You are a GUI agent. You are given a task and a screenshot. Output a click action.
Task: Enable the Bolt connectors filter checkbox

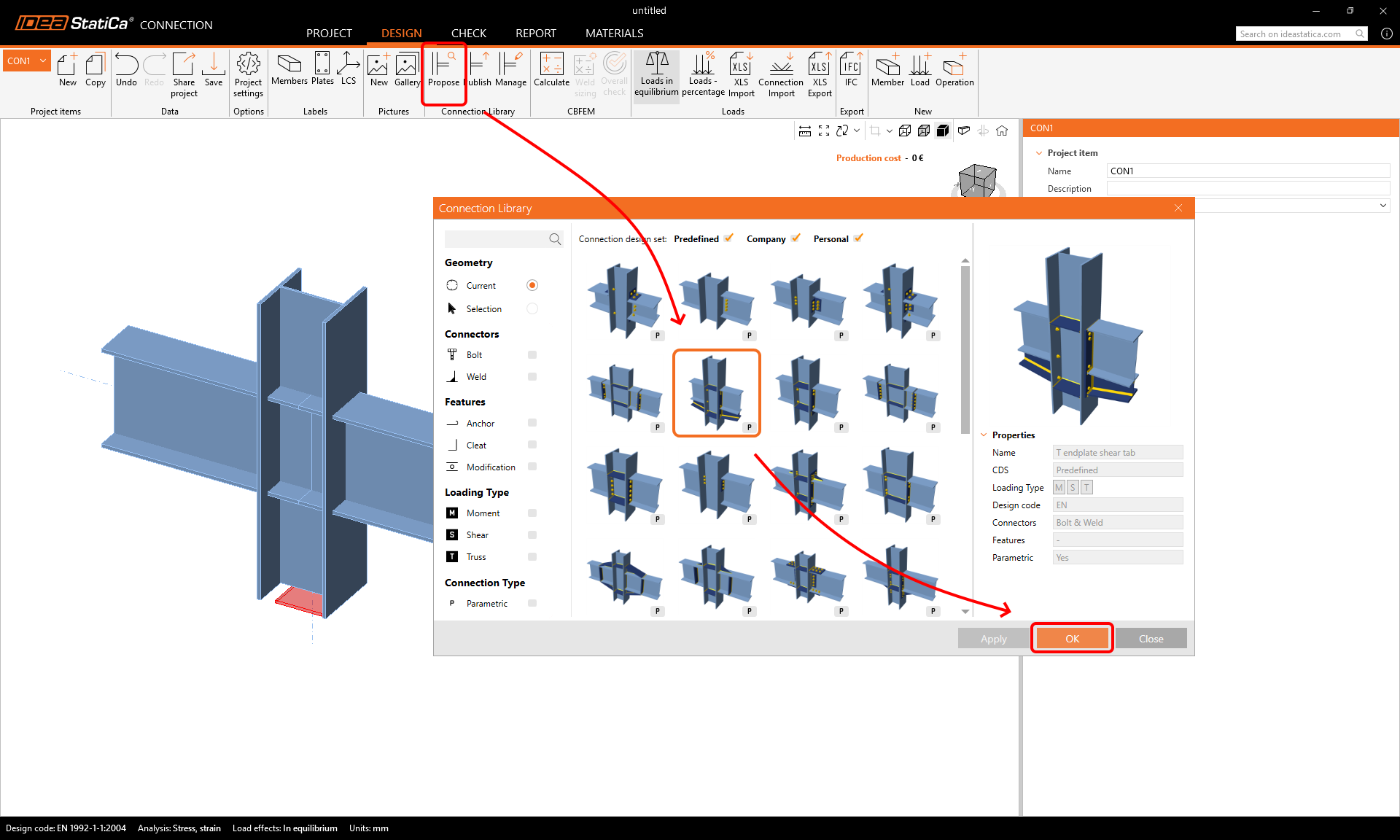coord(532,355)
